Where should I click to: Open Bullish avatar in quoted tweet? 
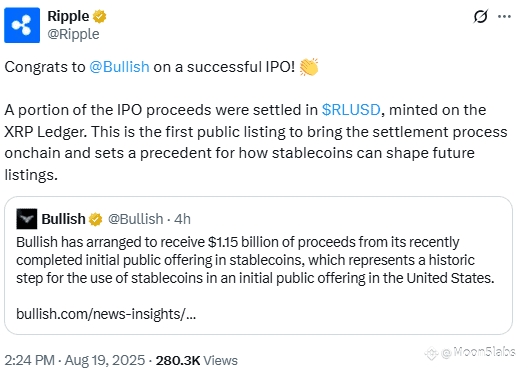tap(27, 219)
